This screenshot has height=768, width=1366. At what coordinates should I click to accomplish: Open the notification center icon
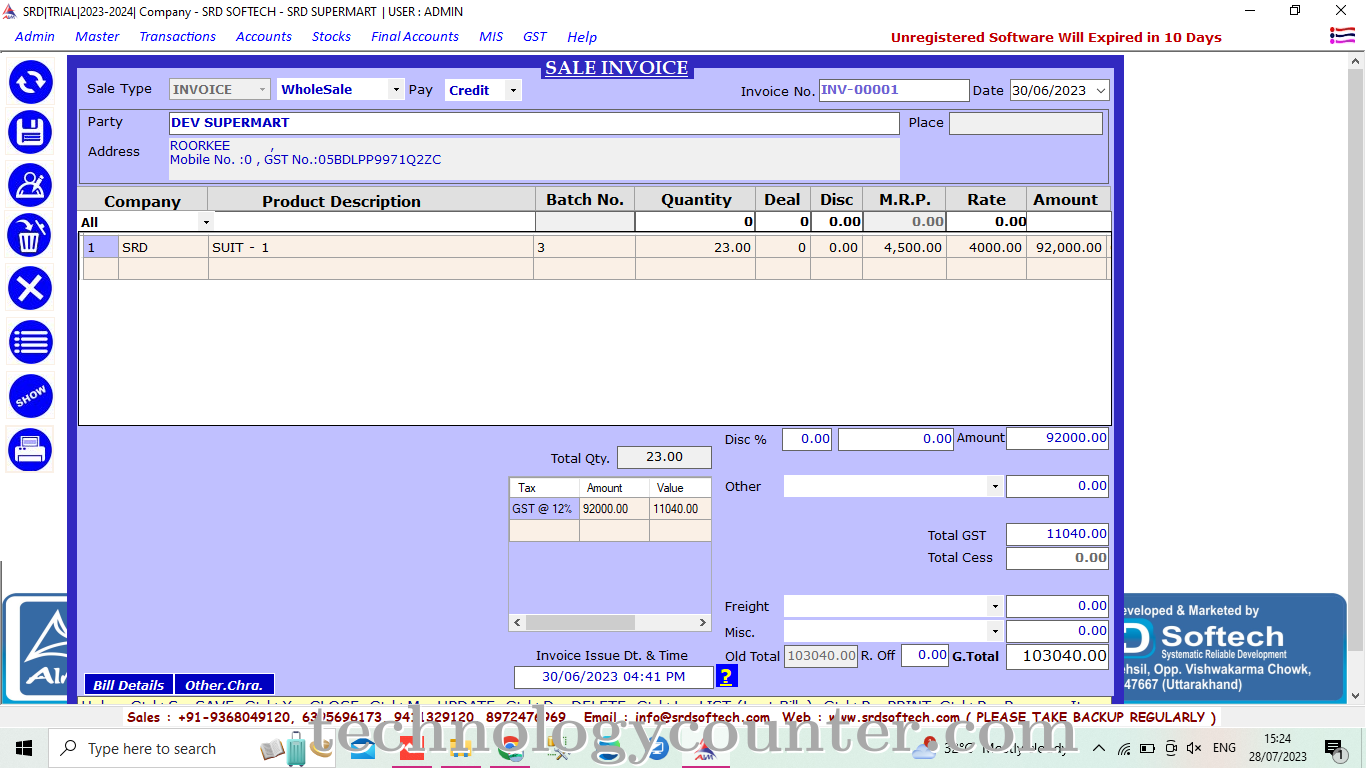pos(1334,748)
